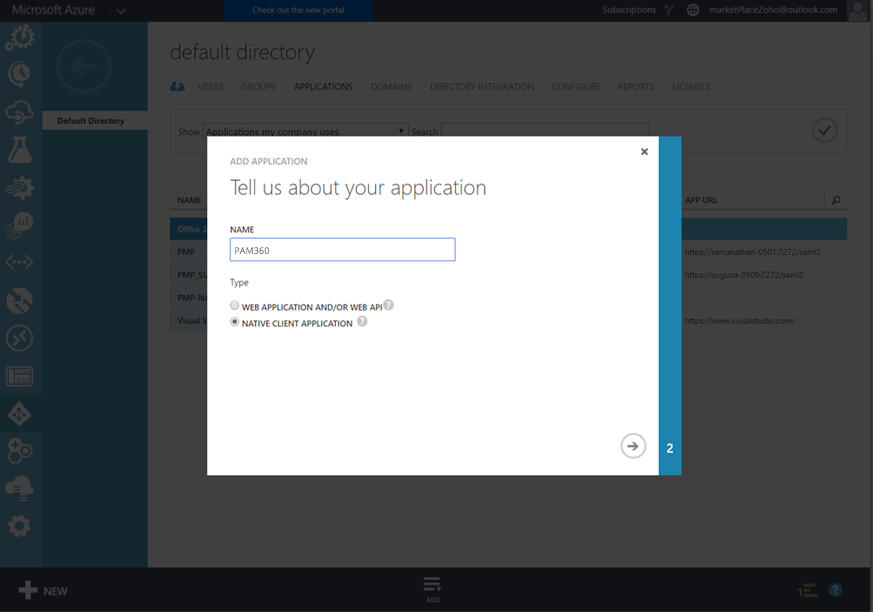
Task: Open the RemoteApp circle sidebar icon
Action: [x=19, y=338]
